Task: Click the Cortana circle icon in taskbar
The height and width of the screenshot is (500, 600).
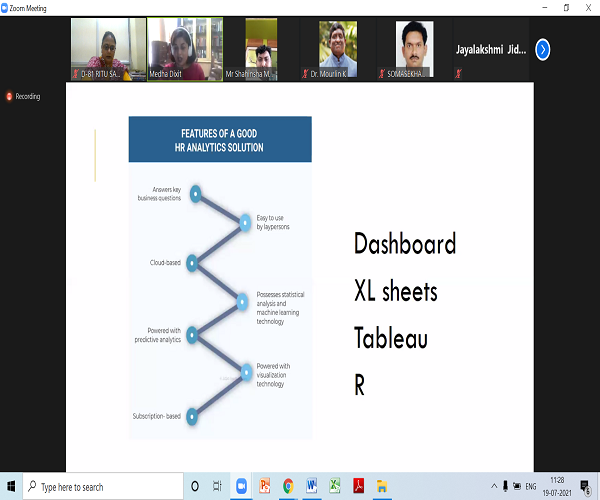Action: (x=195, y=486)
